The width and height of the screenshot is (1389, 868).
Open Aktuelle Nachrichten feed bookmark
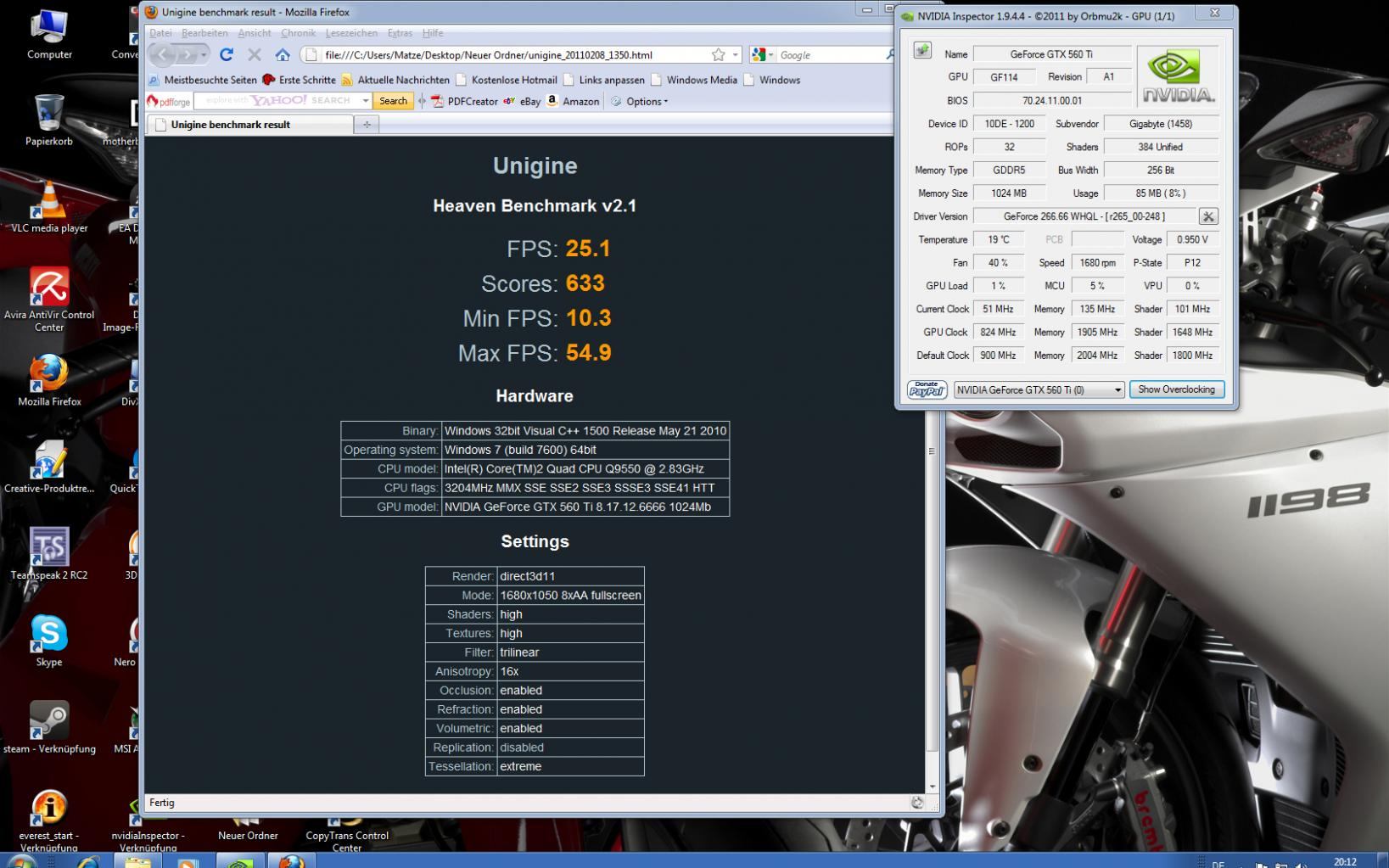[x=395, y=80]
